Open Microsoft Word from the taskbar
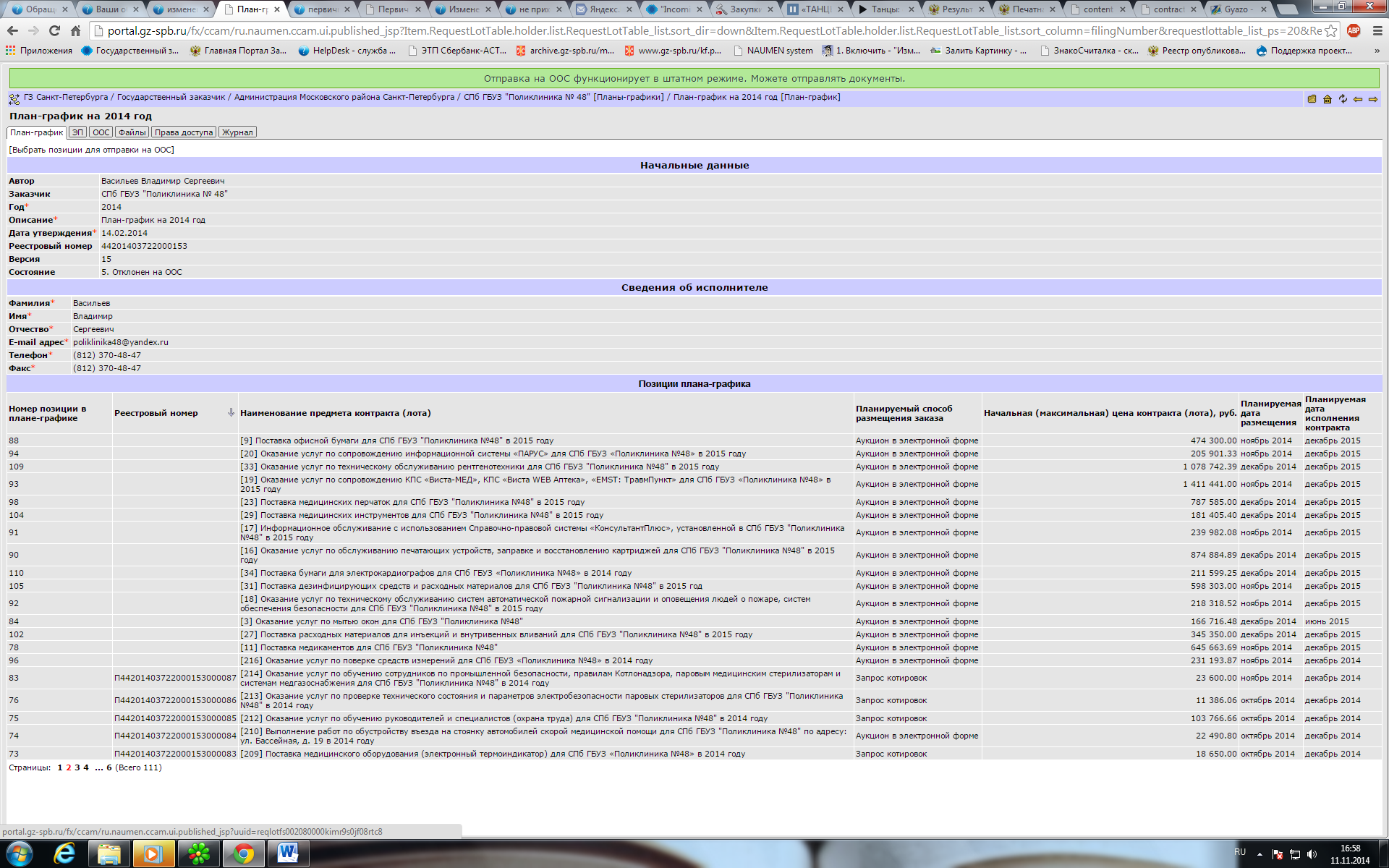The image size is (1389, 868). (x=288, y=854)
